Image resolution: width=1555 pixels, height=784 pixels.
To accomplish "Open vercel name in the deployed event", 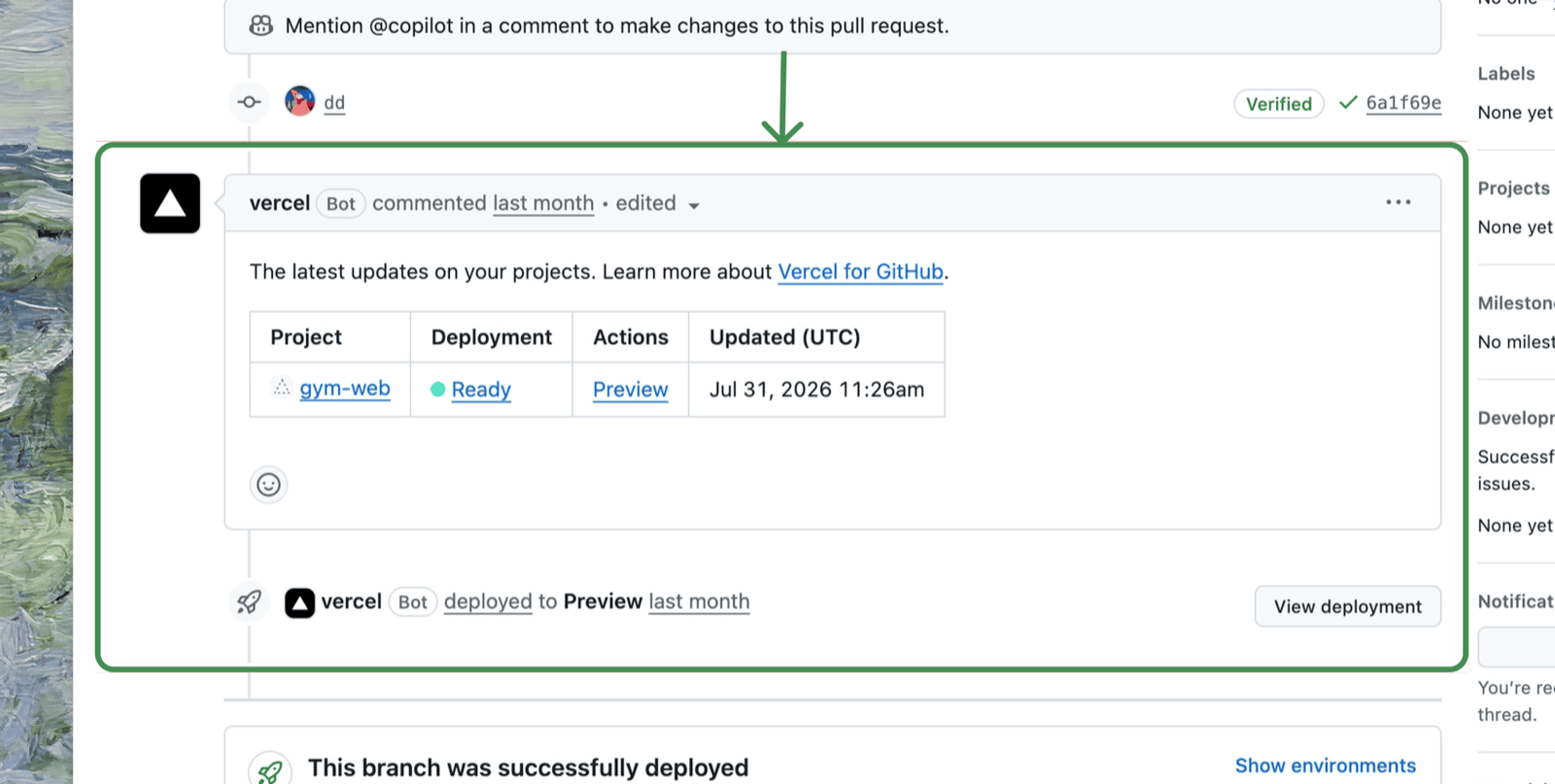I will tap(352, 601).
